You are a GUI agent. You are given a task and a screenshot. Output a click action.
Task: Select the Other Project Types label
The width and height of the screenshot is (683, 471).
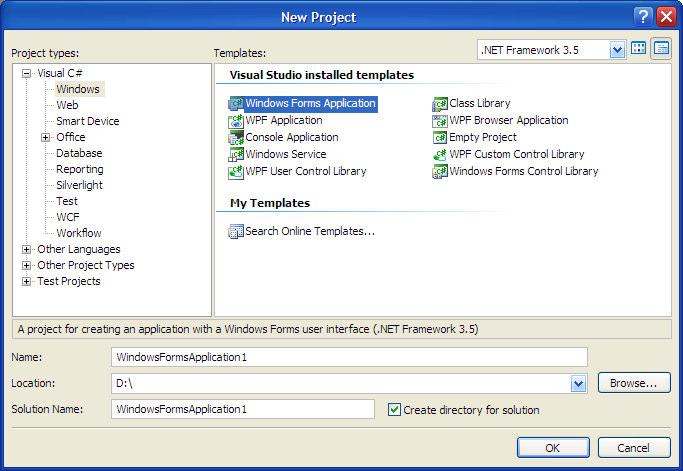(86, 265)
